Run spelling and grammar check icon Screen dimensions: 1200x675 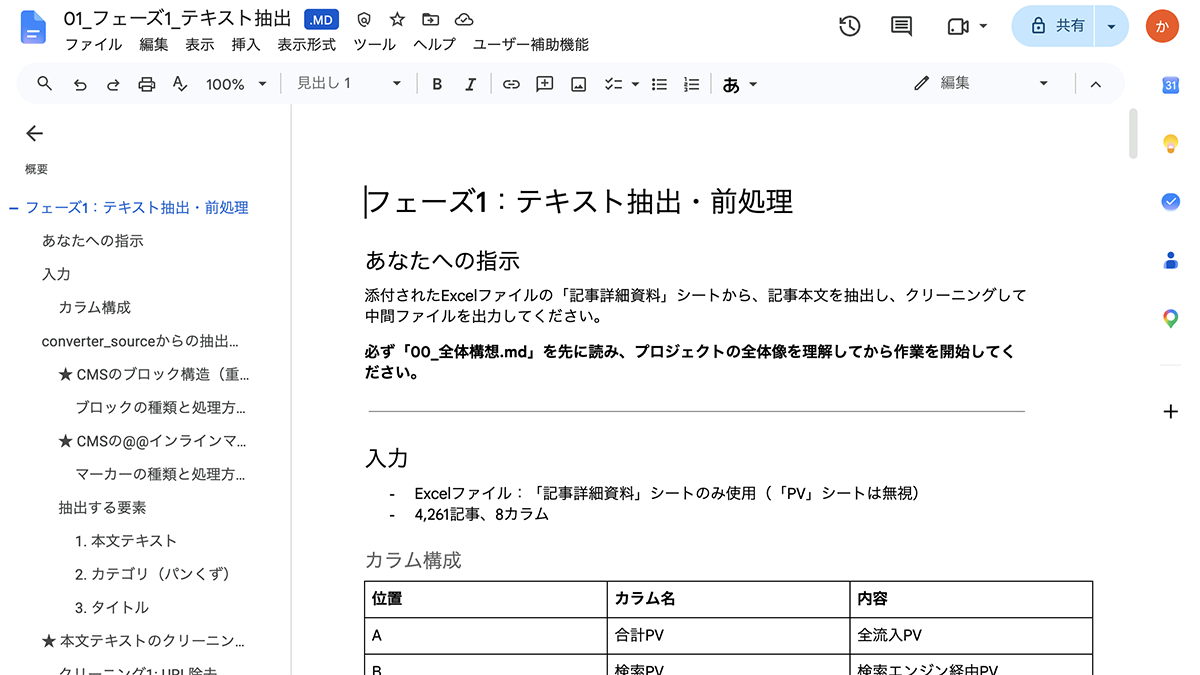(180, 84)
